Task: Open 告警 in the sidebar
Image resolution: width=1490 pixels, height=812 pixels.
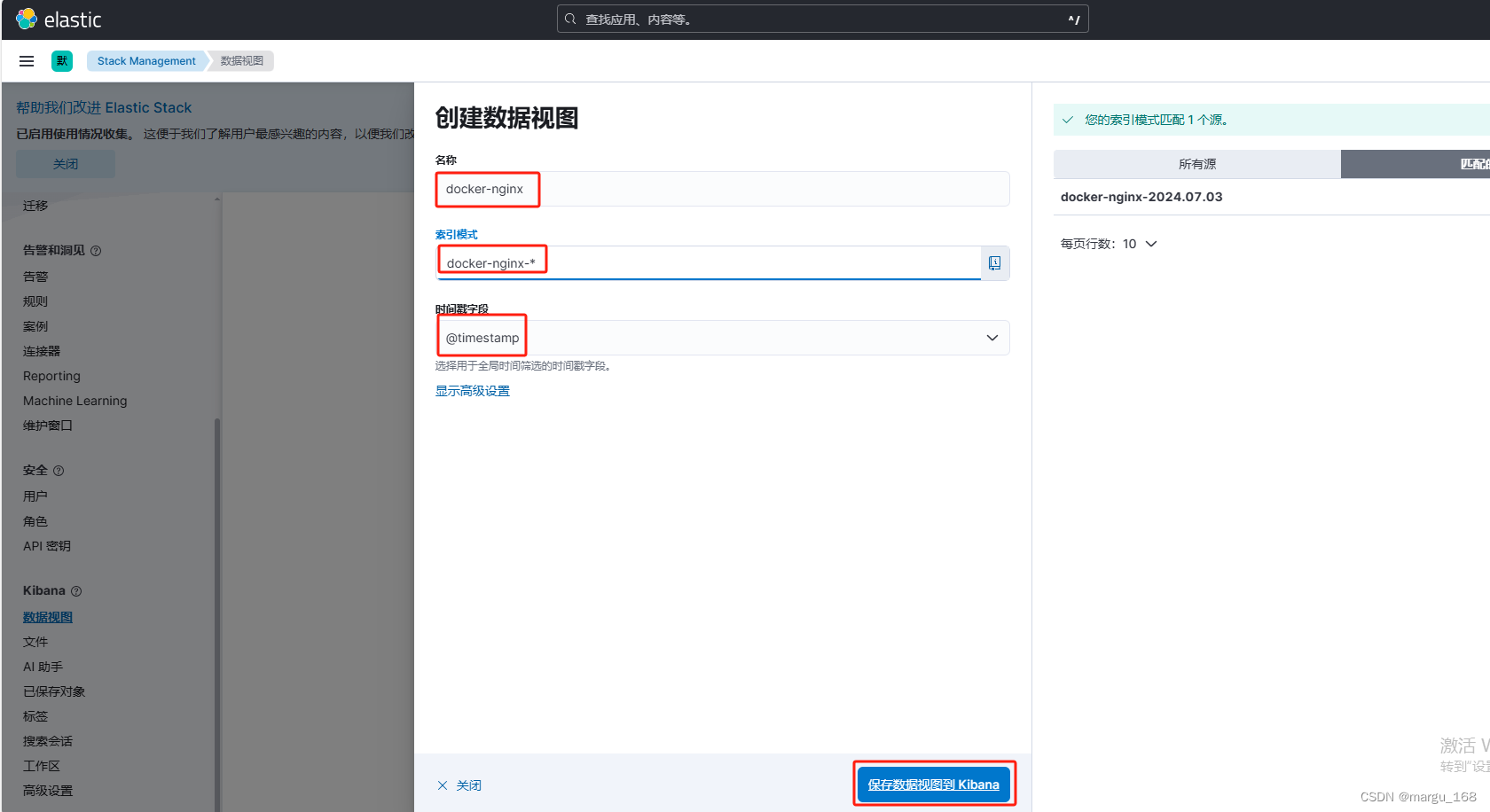Action: [x=35, y=277]
